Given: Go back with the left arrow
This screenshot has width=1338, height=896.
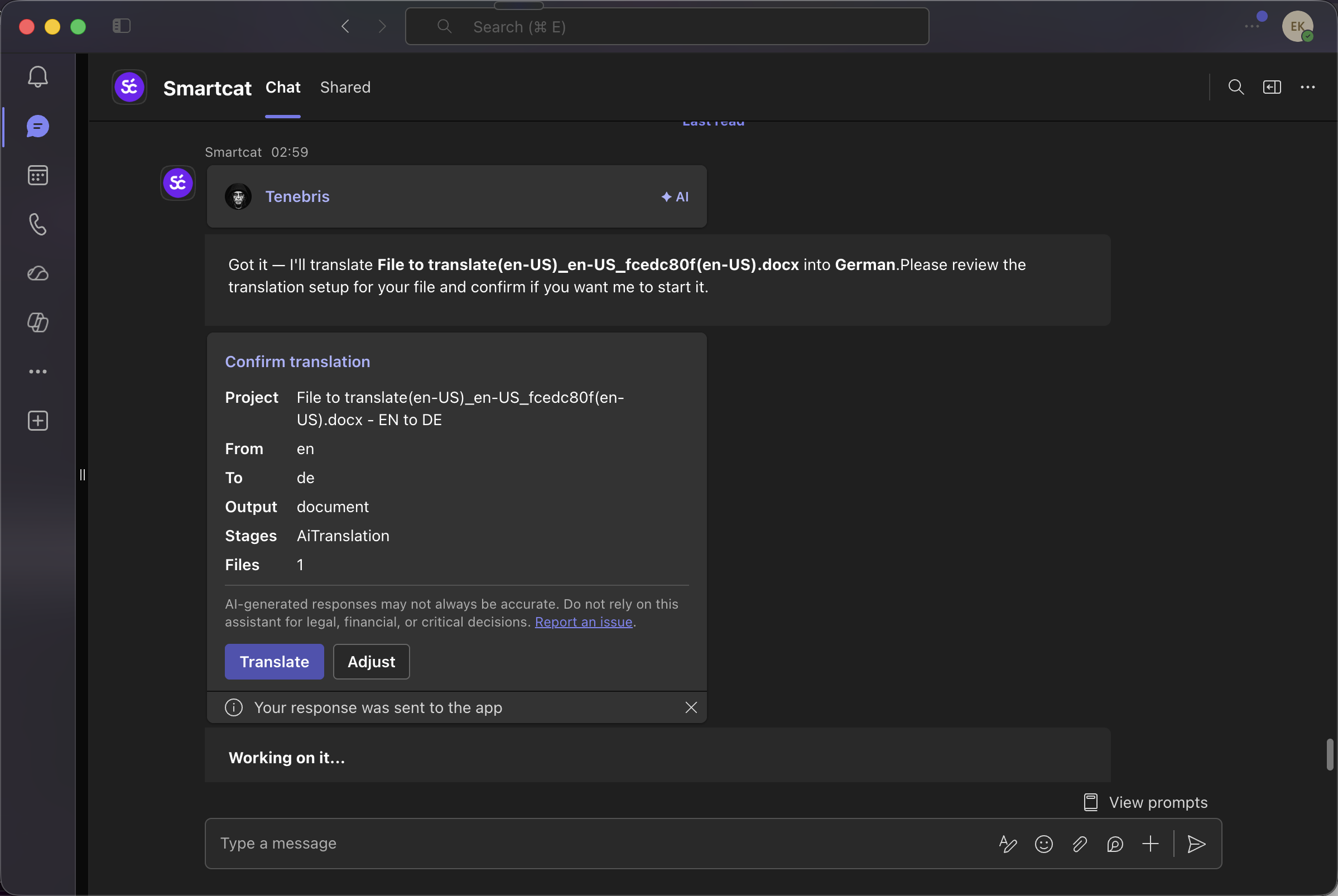Looking at the screenshot, I should click(x=345, y=26).
